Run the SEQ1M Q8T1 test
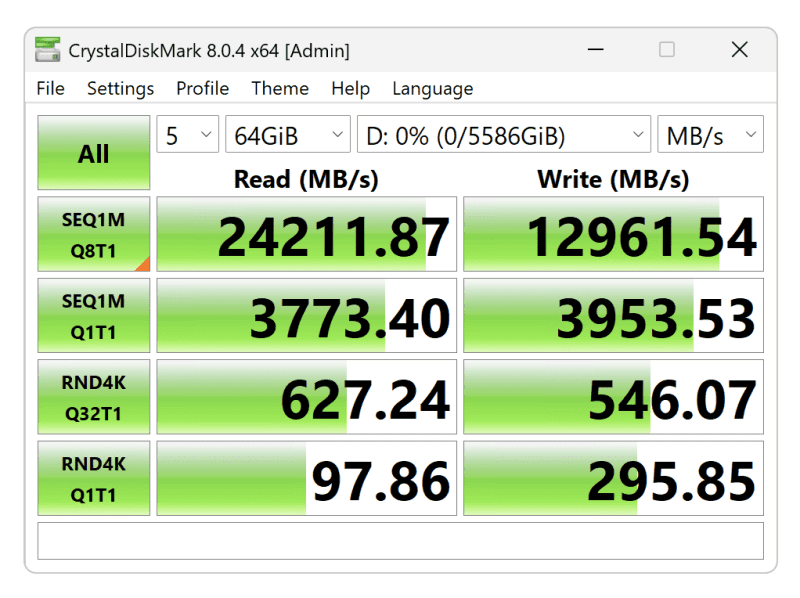Image resolution: width=800 pixels, height=598 pixels. coord(94,234)
